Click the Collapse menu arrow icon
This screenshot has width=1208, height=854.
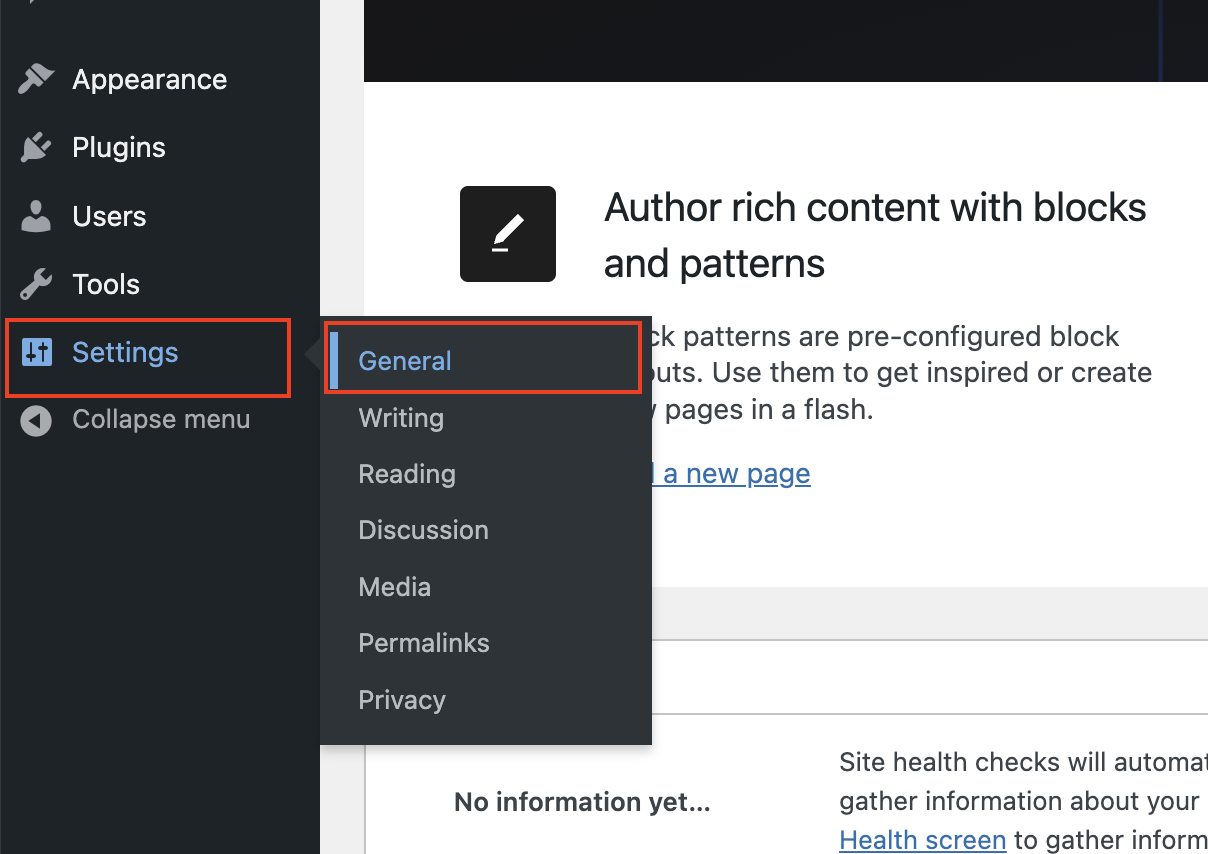(x=36, y=421)
